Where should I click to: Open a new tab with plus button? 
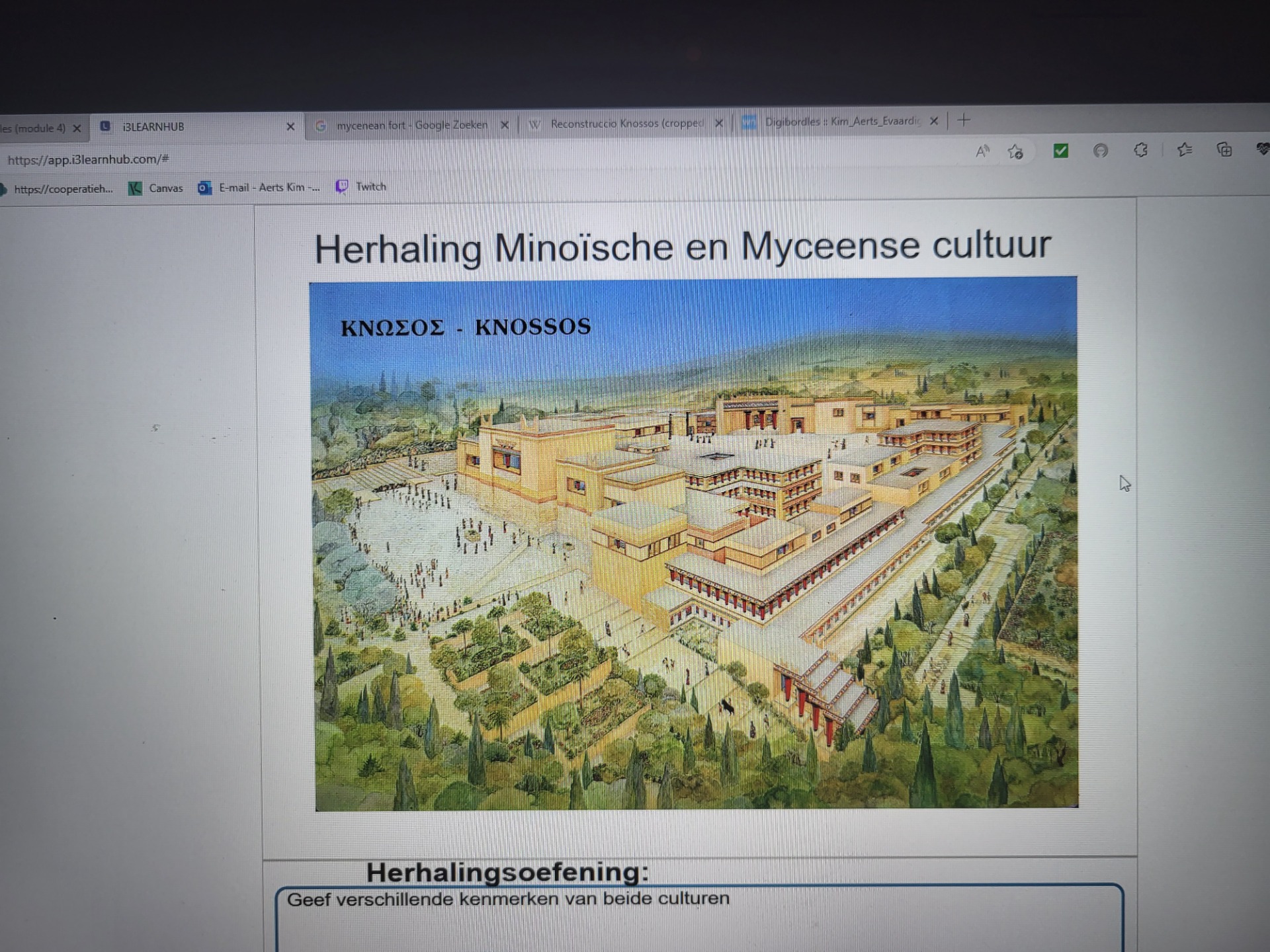(x=964, y=120)
